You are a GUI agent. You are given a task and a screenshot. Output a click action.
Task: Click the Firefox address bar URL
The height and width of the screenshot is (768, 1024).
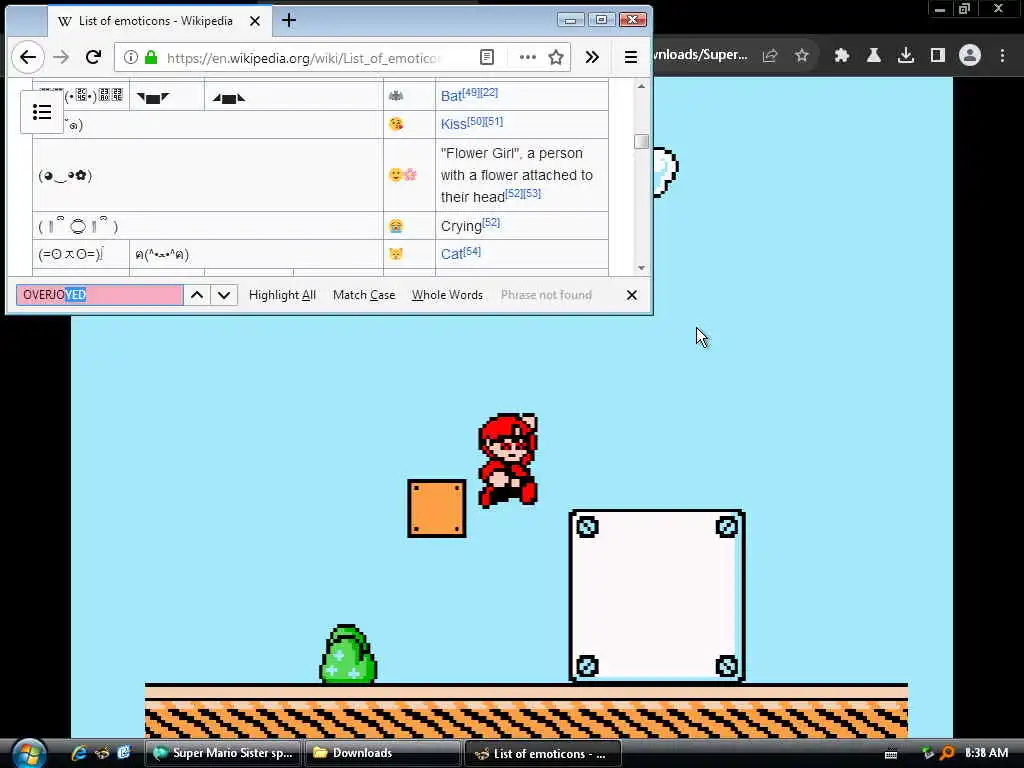point(302,58)
